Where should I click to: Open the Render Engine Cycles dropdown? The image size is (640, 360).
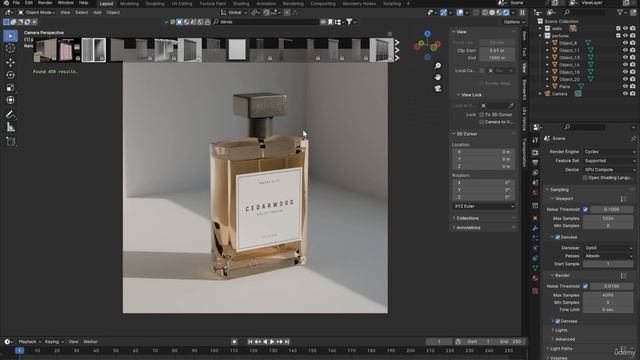pyautogui.click(x=609, y=152)
